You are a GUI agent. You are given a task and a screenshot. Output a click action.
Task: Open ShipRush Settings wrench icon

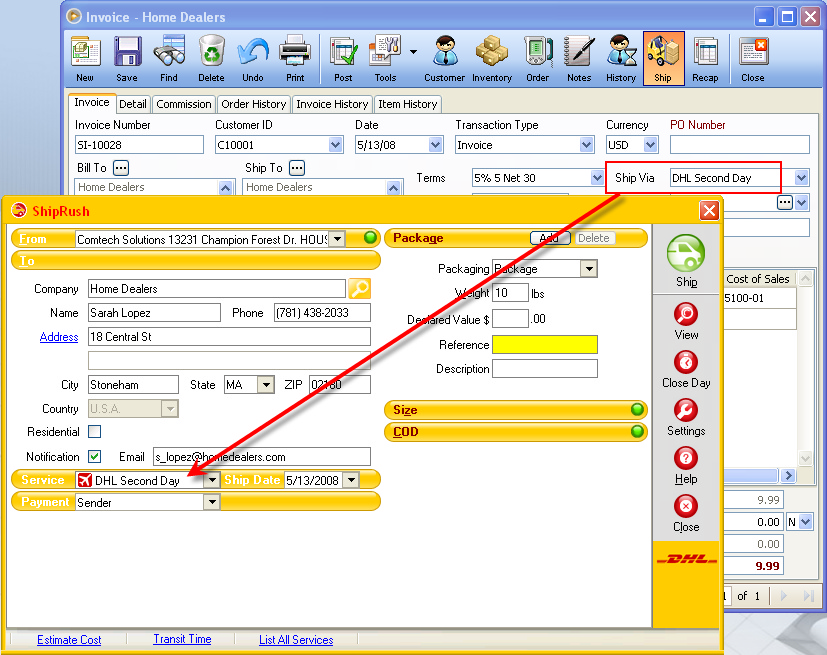[x=686, y=410]
